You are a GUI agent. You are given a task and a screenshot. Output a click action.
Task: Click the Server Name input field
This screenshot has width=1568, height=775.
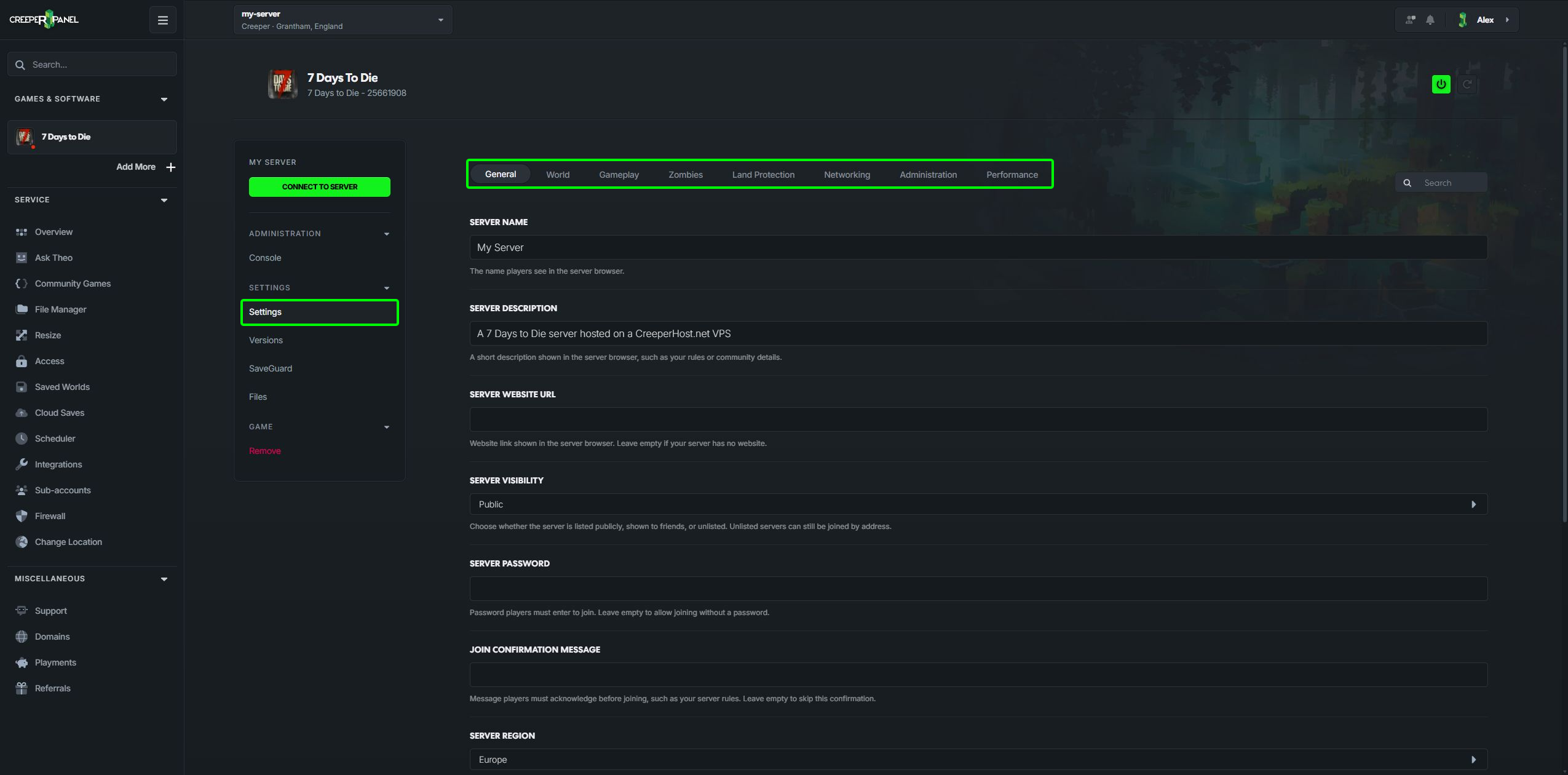coord(978,247)
